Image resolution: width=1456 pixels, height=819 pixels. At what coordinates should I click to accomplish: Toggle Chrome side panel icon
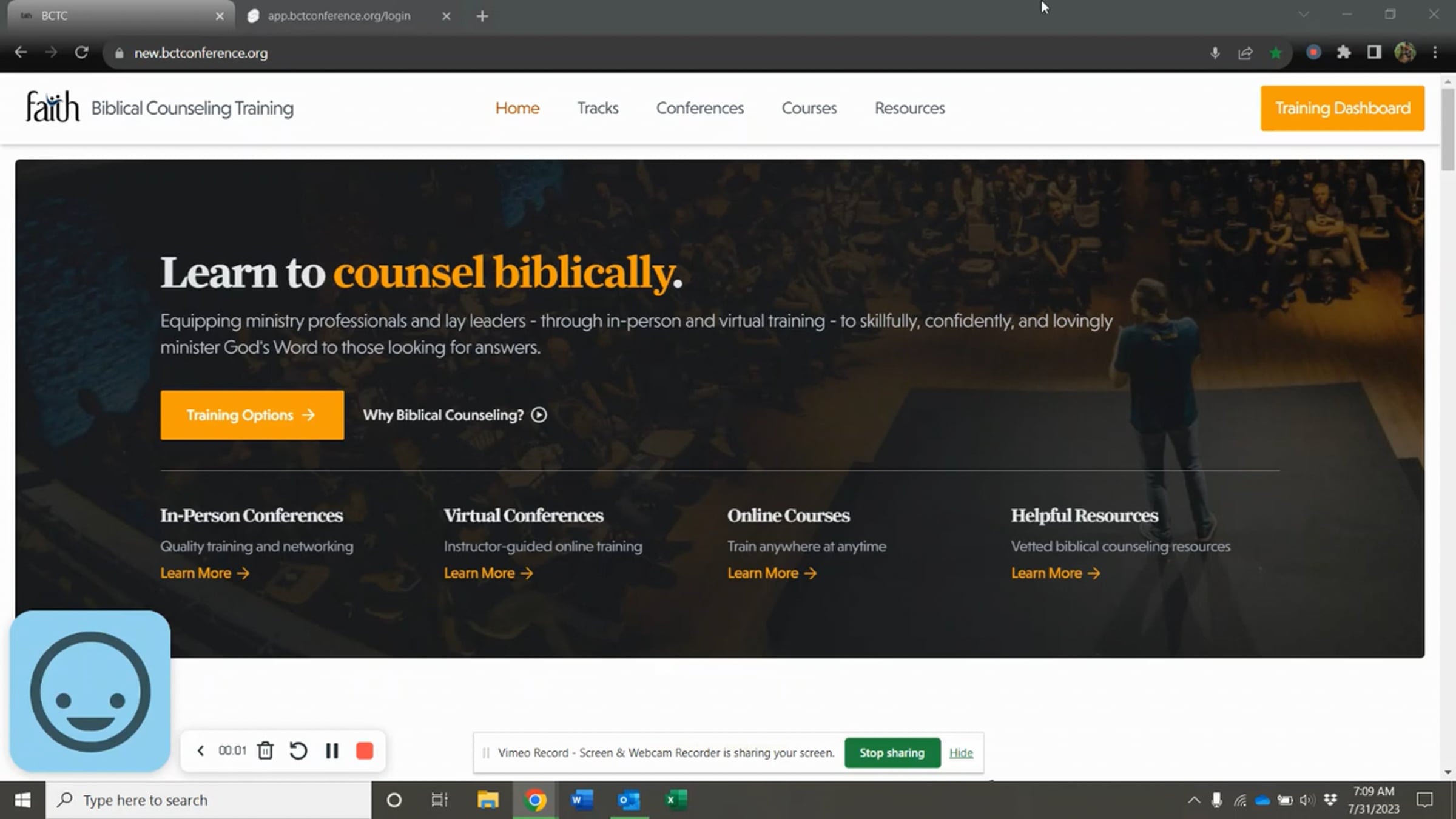pyautogui.click(x=1374, y=53)
